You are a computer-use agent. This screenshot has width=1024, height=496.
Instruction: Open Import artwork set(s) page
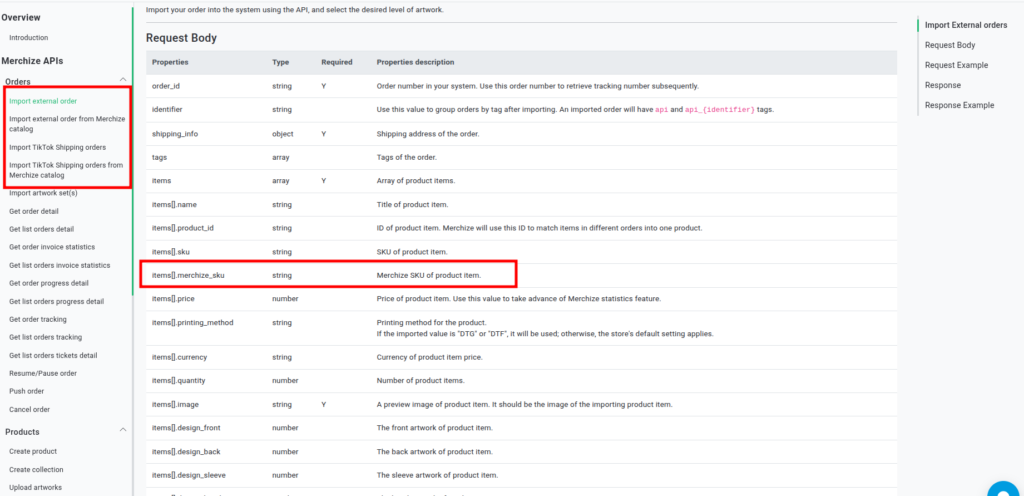44,193
